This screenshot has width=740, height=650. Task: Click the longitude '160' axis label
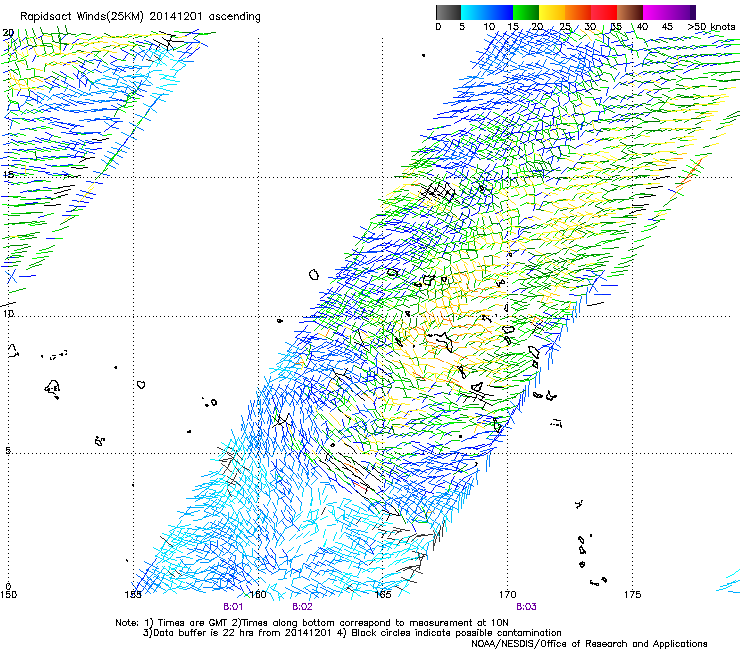coord(258,594)
